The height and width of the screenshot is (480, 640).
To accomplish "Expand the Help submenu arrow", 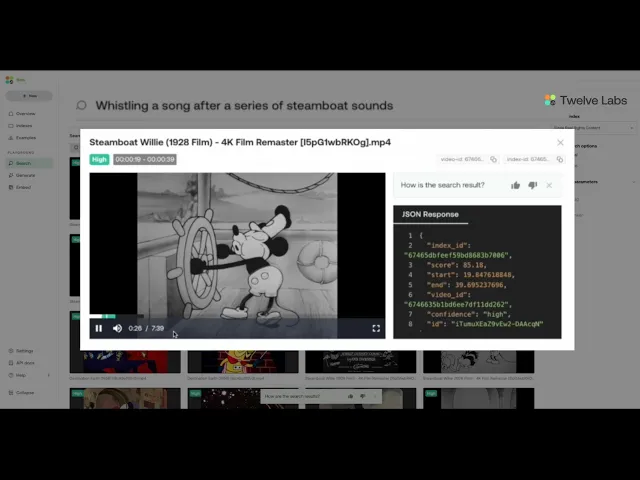I will pyautogui.click(x=49, y=375).
